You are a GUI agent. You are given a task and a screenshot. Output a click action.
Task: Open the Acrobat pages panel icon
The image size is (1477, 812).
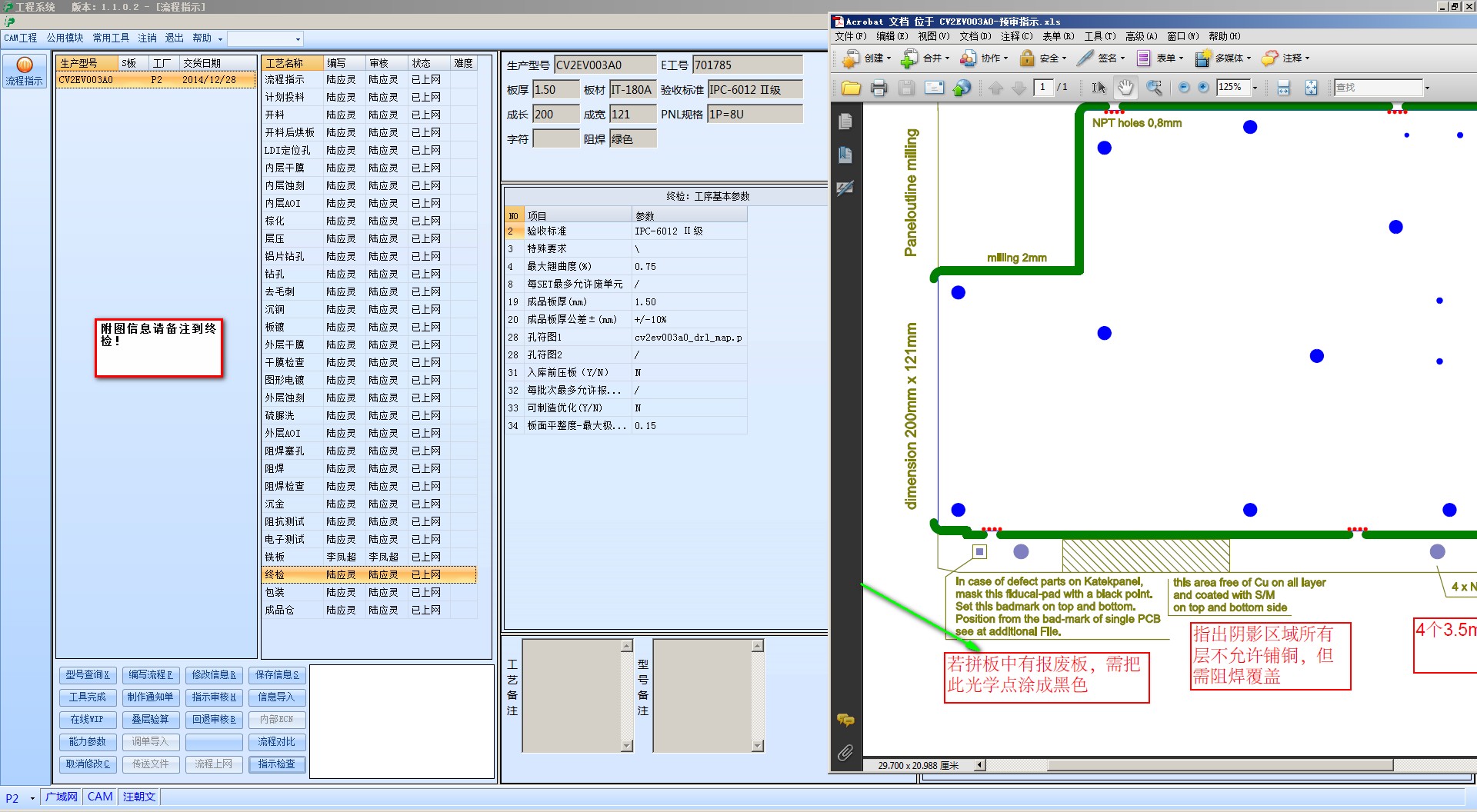[x=845, y=121]
